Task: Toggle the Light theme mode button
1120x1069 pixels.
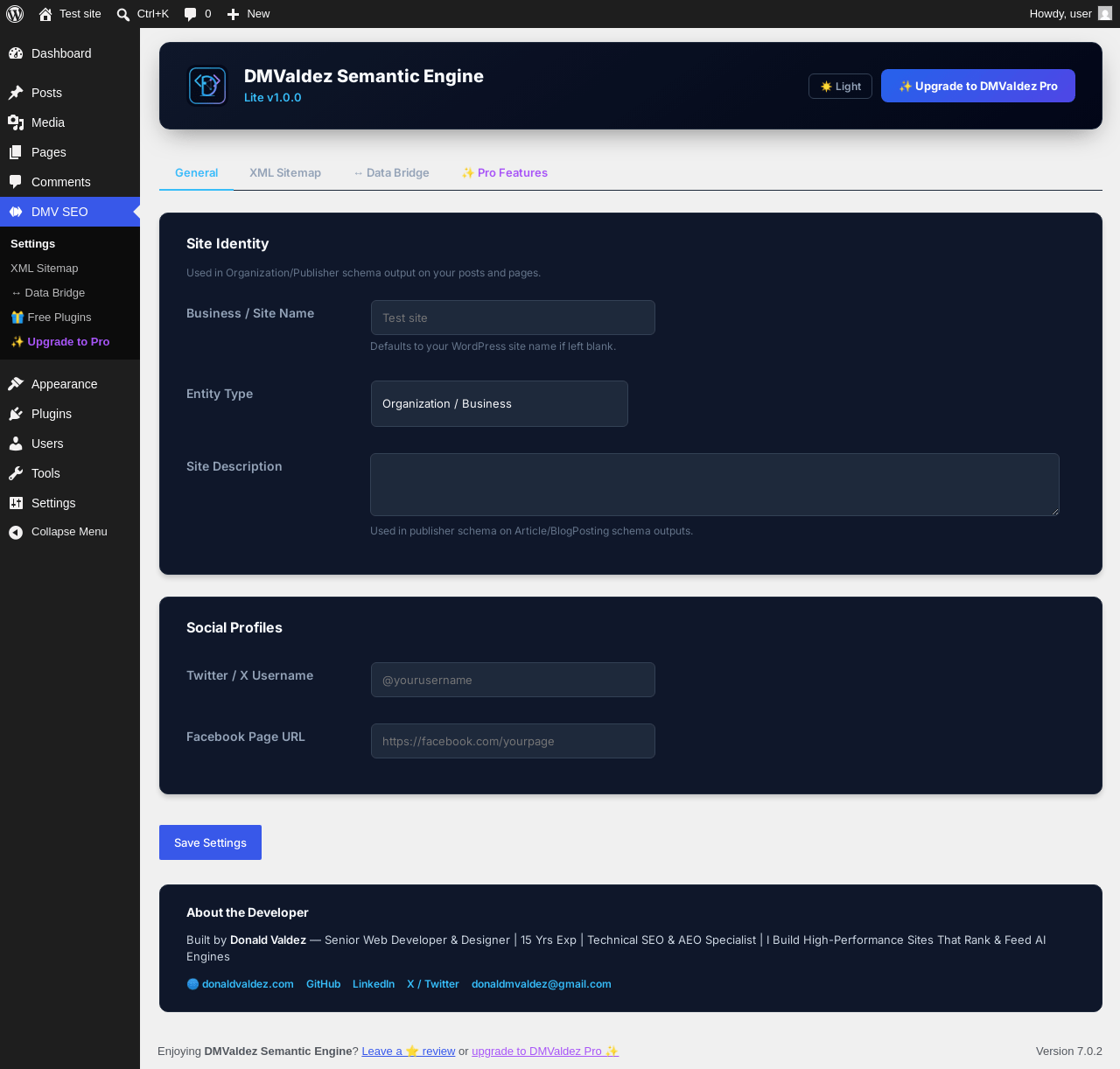Action: pyautogui.click(x=840, y=87)
